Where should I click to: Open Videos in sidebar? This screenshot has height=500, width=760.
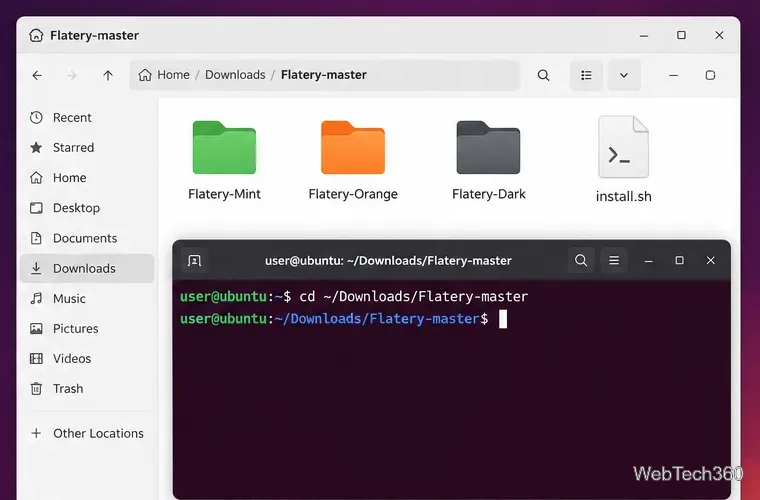[87, 359]
